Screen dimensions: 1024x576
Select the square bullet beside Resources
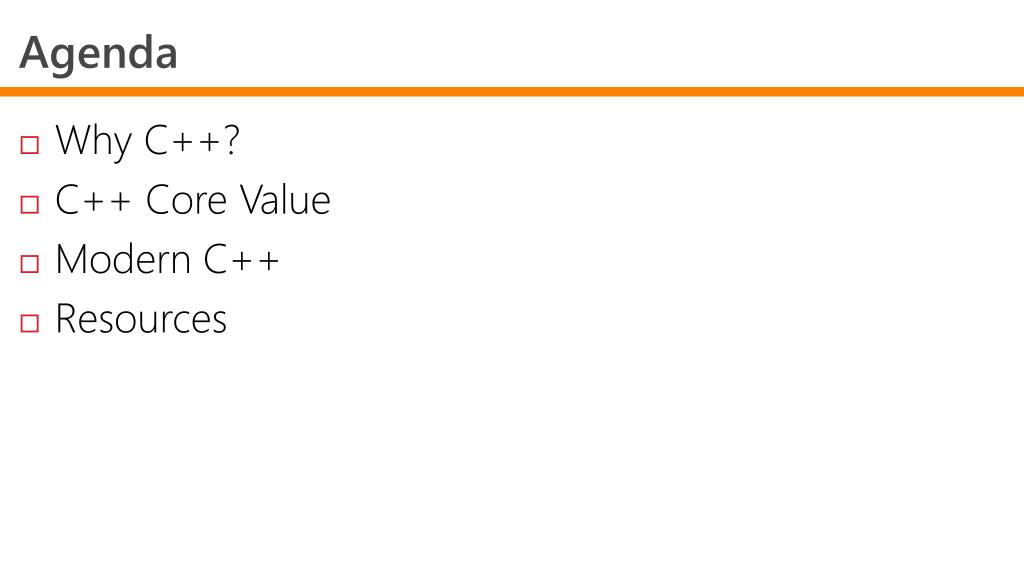pyautogui.click(x=29, y=323)
